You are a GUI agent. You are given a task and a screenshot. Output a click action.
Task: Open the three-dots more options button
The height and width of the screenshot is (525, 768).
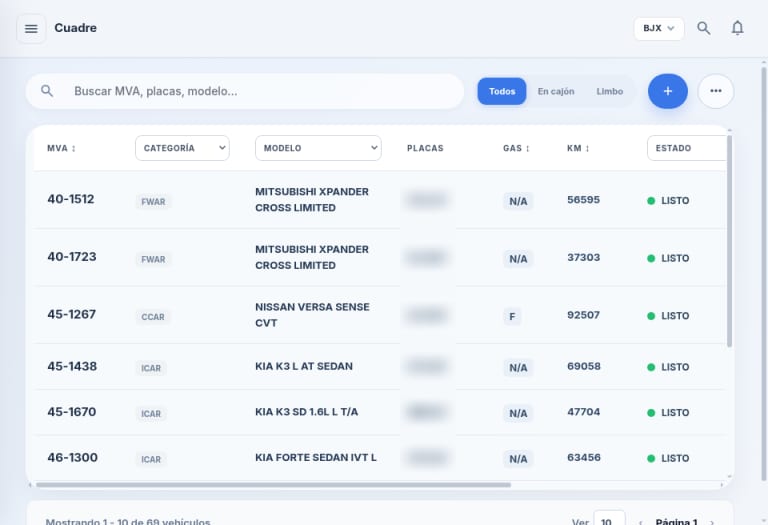tap(716, 91)
